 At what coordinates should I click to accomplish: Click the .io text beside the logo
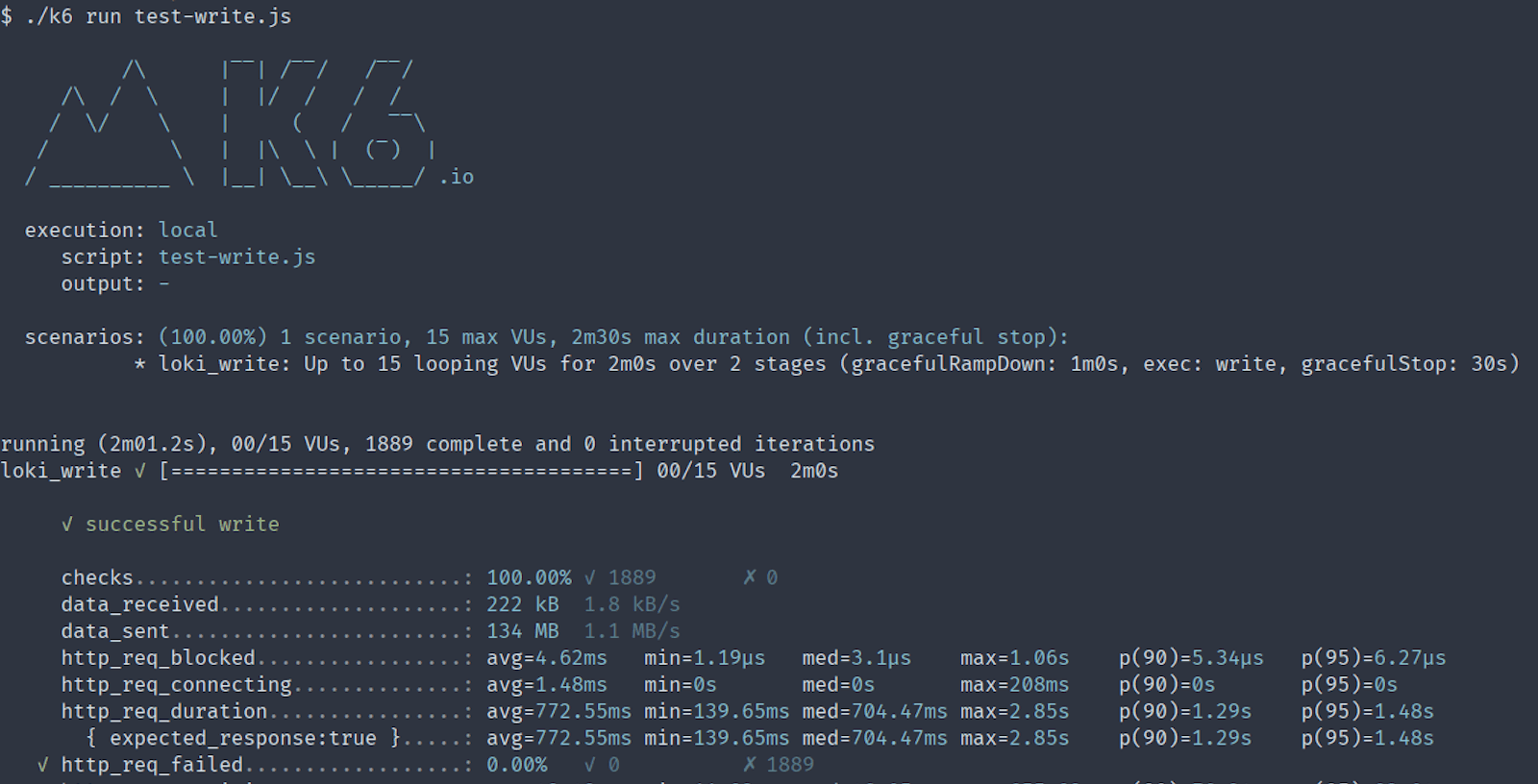click(x=457, y=177)
